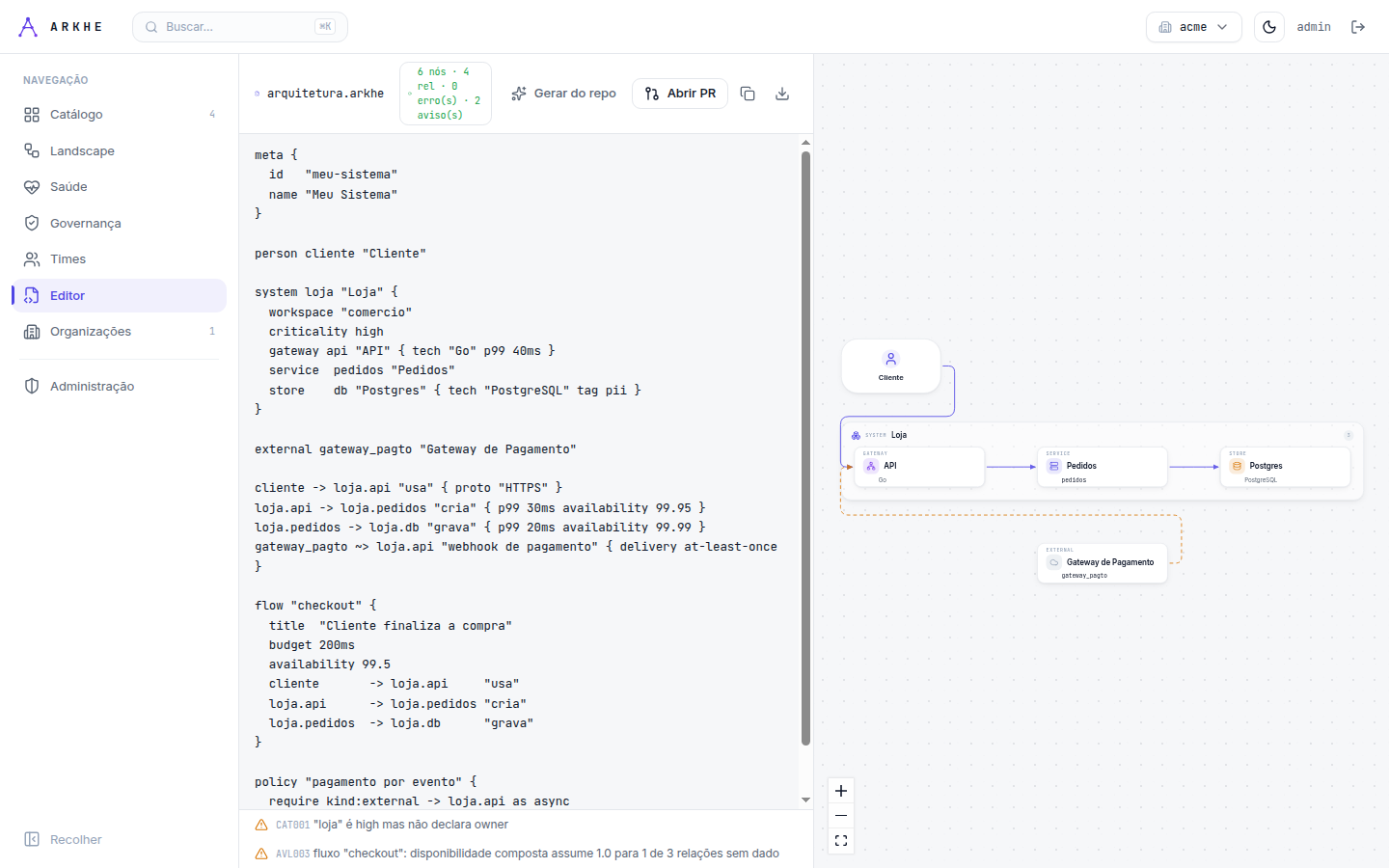1389x868 pixels.
Task: Click the Catálogo count badge 4
Action: tap(212, 114)
